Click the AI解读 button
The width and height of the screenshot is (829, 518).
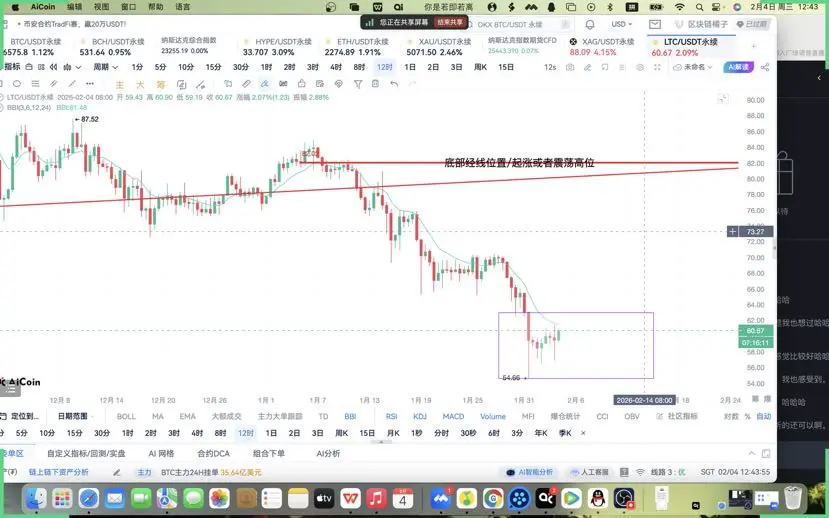point(738,67)
